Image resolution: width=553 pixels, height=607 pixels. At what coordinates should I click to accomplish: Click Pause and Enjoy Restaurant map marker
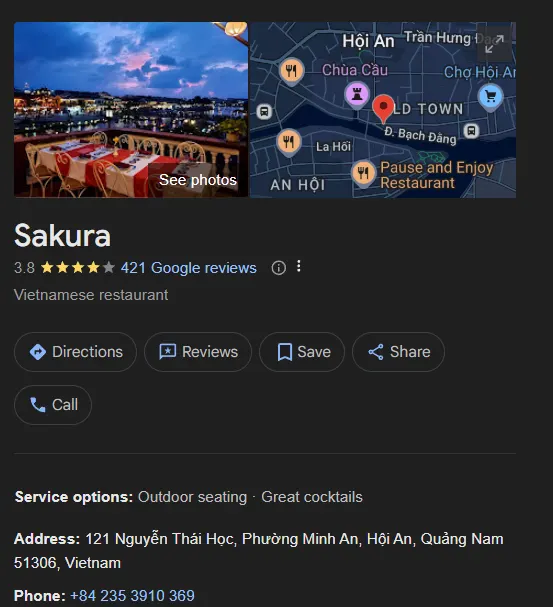363,174
